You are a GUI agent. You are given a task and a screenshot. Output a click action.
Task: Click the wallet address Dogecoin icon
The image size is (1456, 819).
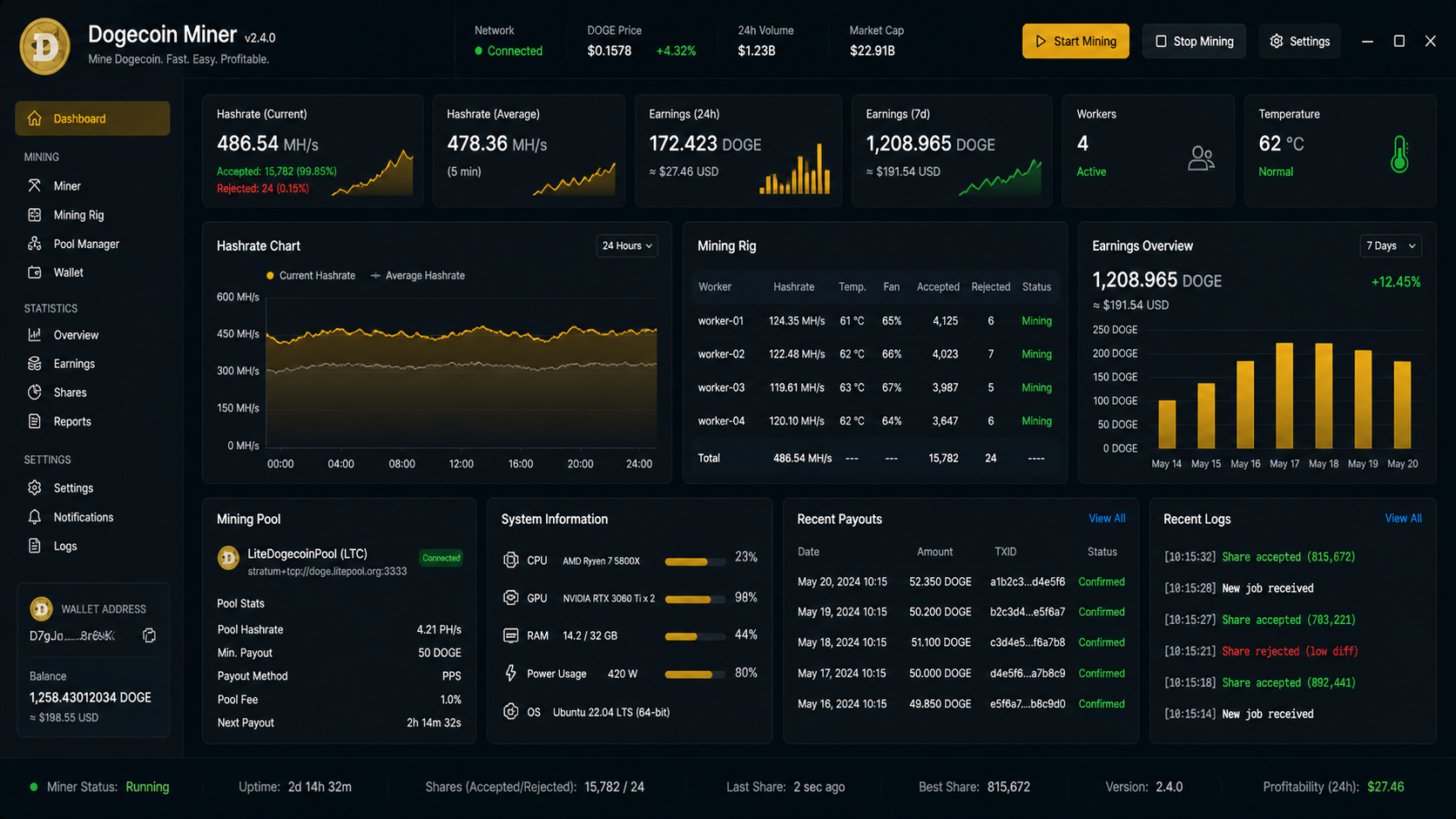[x=41, y=608]
